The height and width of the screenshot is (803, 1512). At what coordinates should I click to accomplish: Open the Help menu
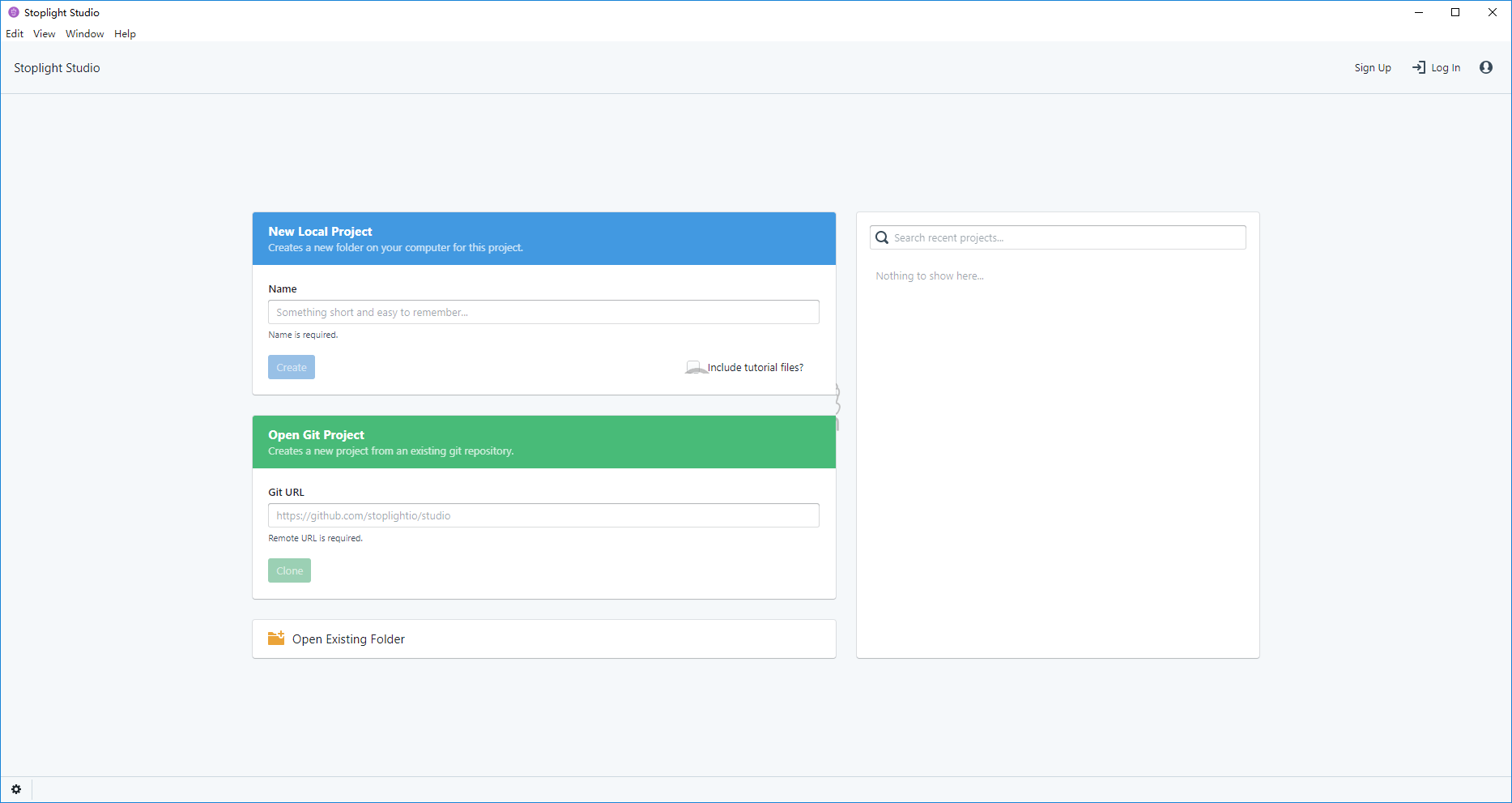125,34
